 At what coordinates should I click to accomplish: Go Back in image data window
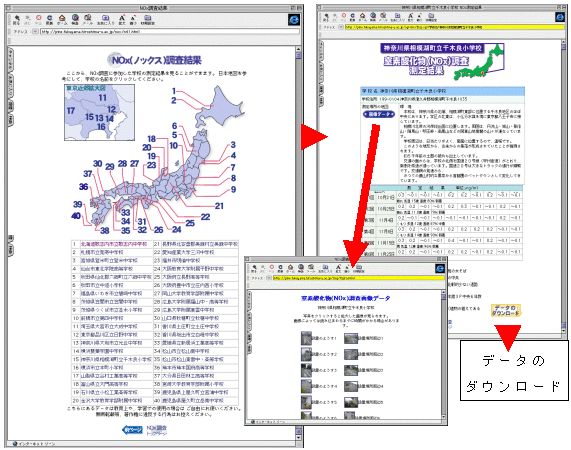tap(254, 269)
